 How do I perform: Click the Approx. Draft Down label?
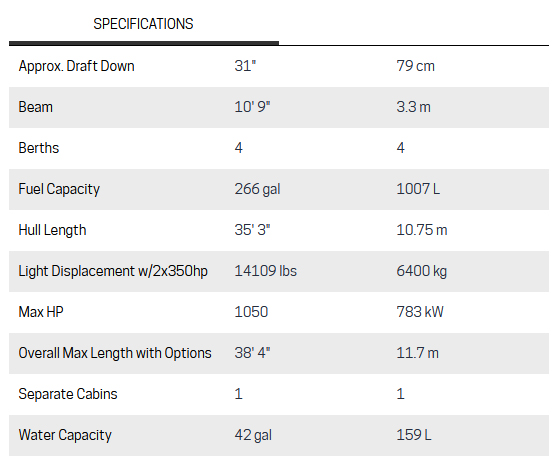tap(77, 66)
